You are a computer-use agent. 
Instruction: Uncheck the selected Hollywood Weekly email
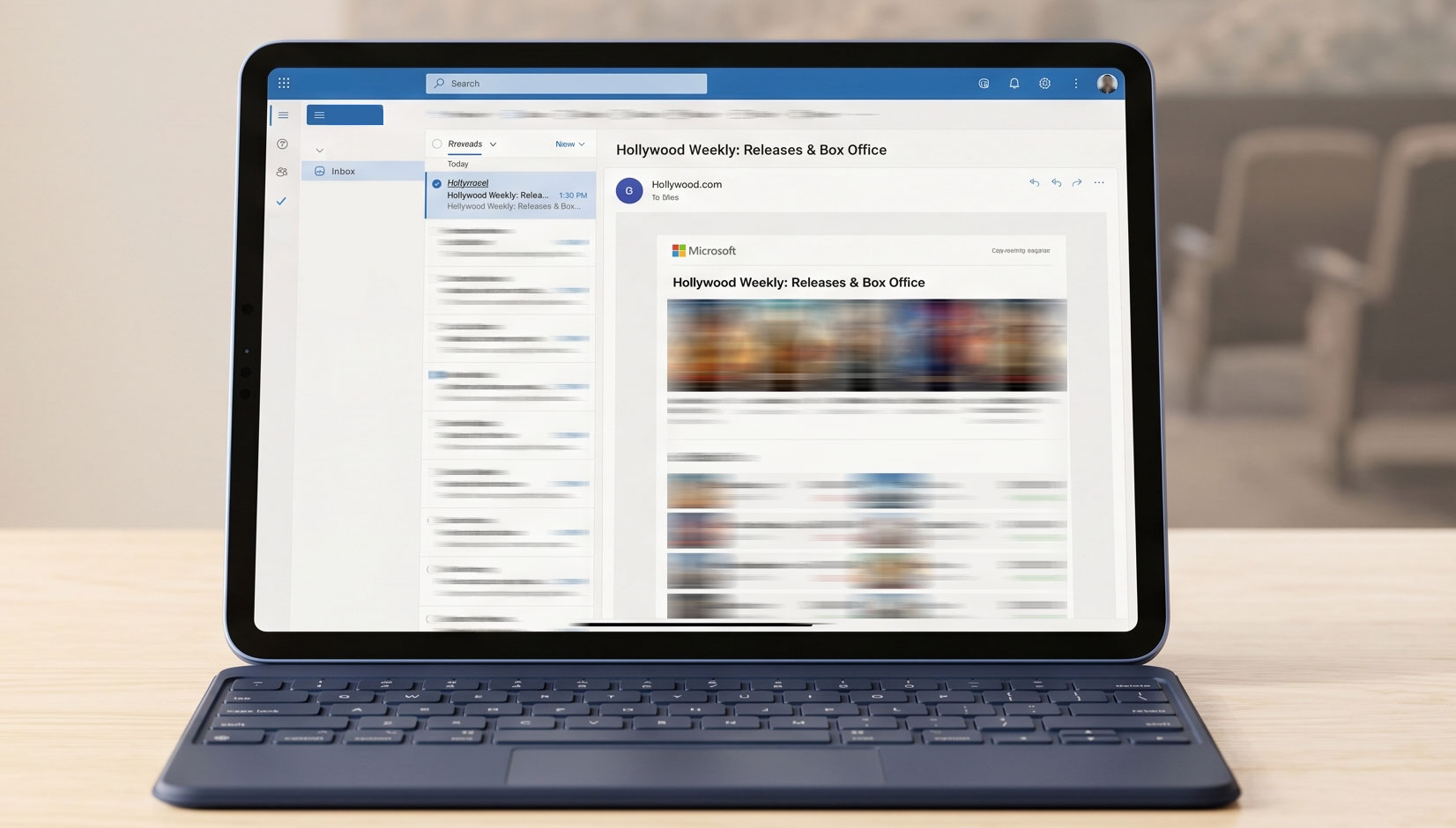tap(436, 184)
